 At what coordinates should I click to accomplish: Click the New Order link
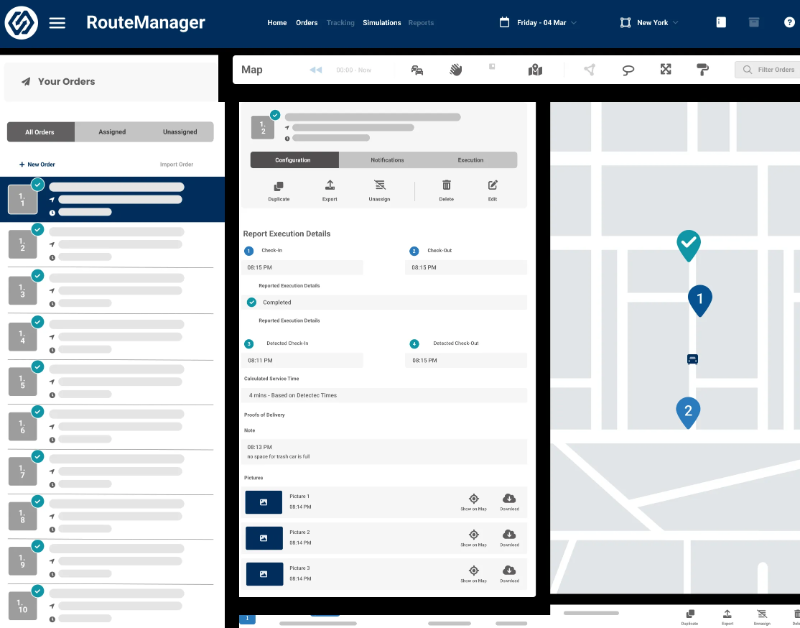pos(37,164)
